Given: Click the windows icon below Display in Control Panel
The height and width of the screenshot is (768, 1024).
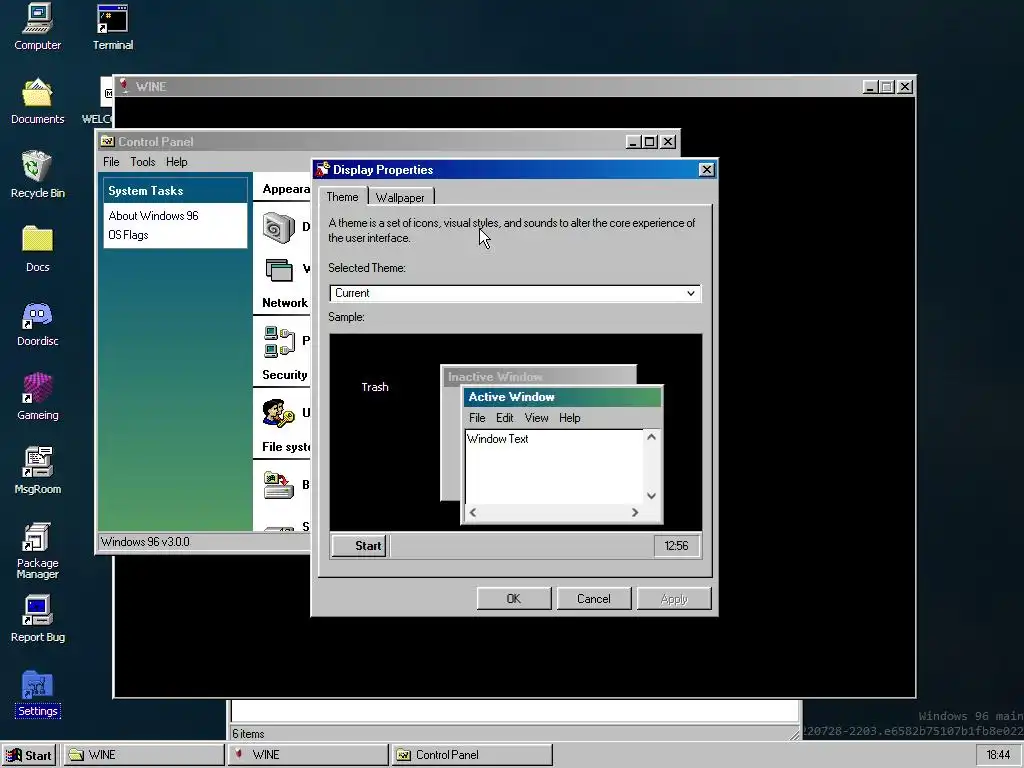Looking at the screenshot, I should (x=279, y=270).
